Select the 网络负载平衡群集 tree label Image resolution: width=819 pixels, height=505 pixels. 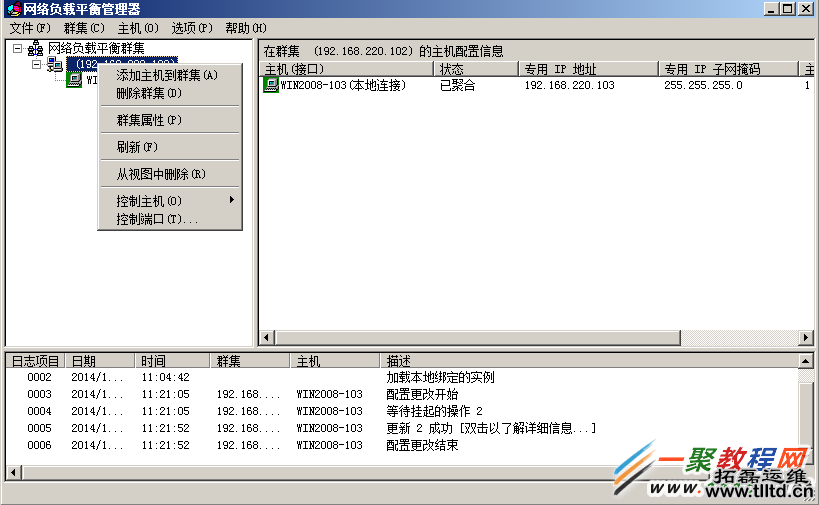pos(96,49)
